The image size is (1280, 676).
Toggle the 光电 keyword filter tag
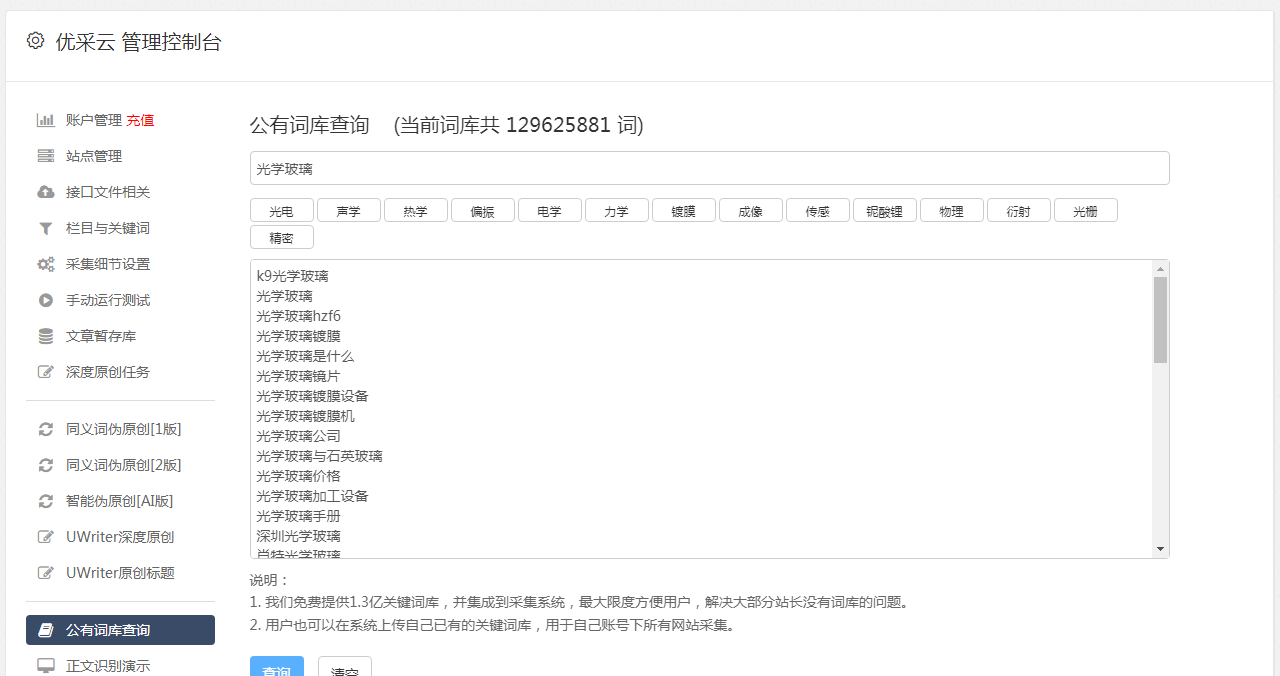tap(281, 210)
